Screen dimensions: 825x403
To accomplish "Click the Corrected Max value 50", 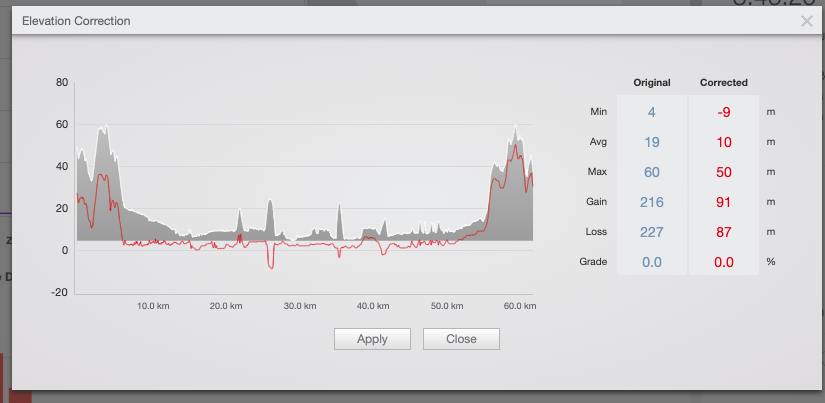I will (x=723, y=172).
